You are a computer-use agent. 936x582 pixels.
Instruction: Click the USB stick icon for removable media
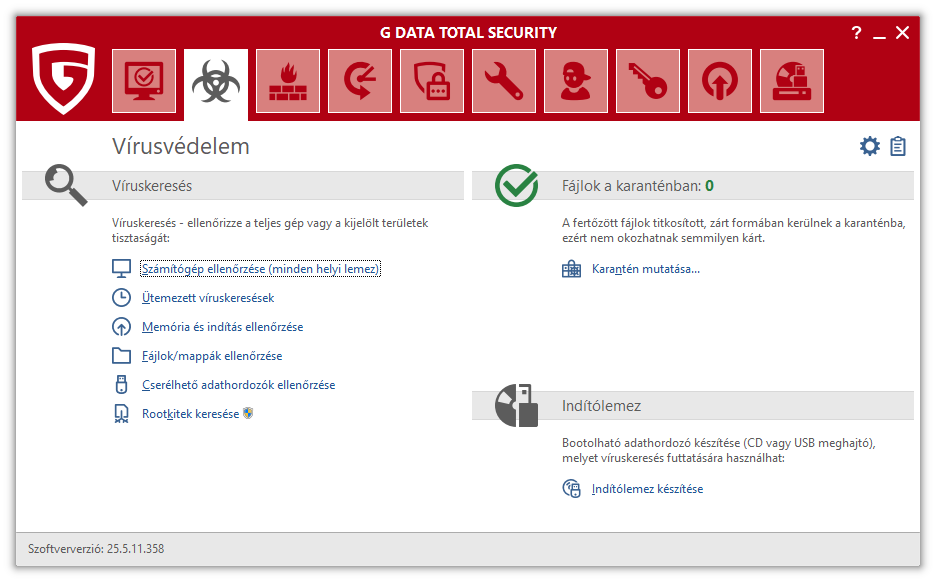tap(121, 384)
